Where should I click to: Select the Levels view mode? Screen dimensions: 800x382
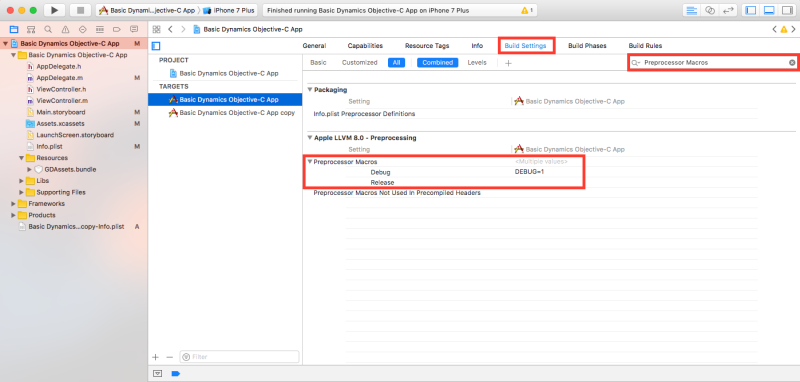[x=477, y=63]
